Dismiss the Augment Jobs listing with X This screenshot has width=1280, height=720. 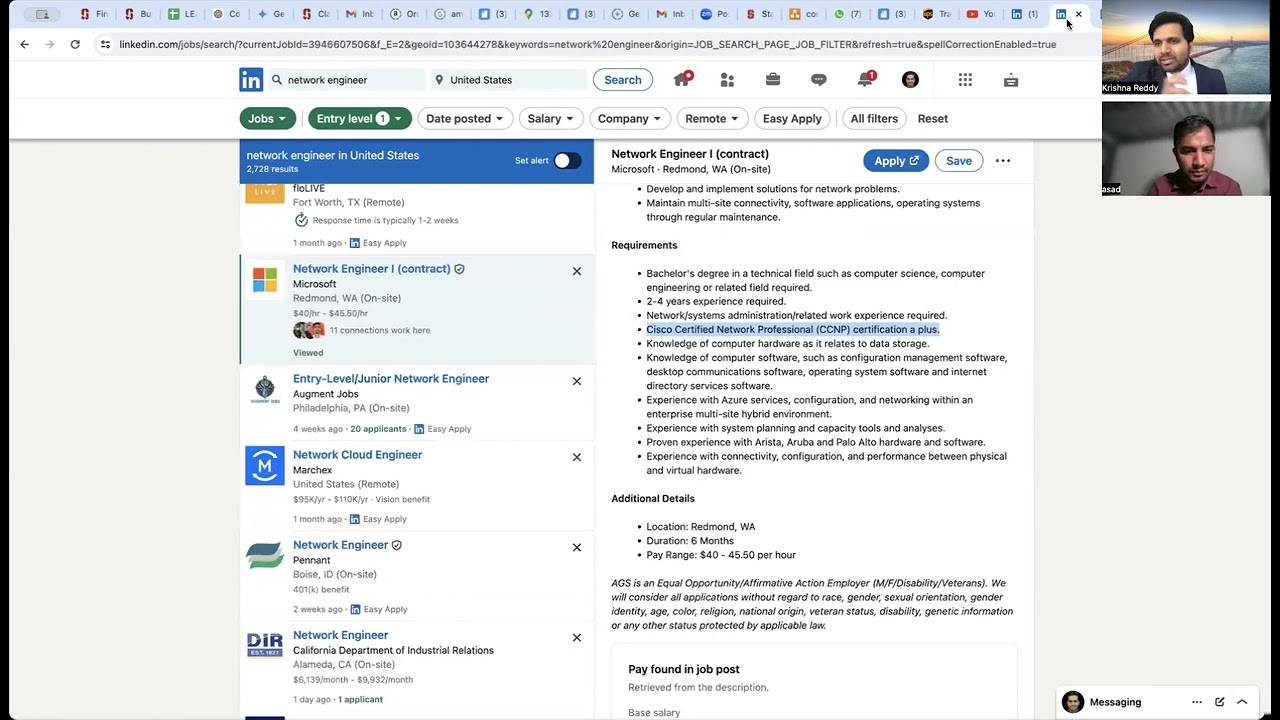(x=577, y=381)
